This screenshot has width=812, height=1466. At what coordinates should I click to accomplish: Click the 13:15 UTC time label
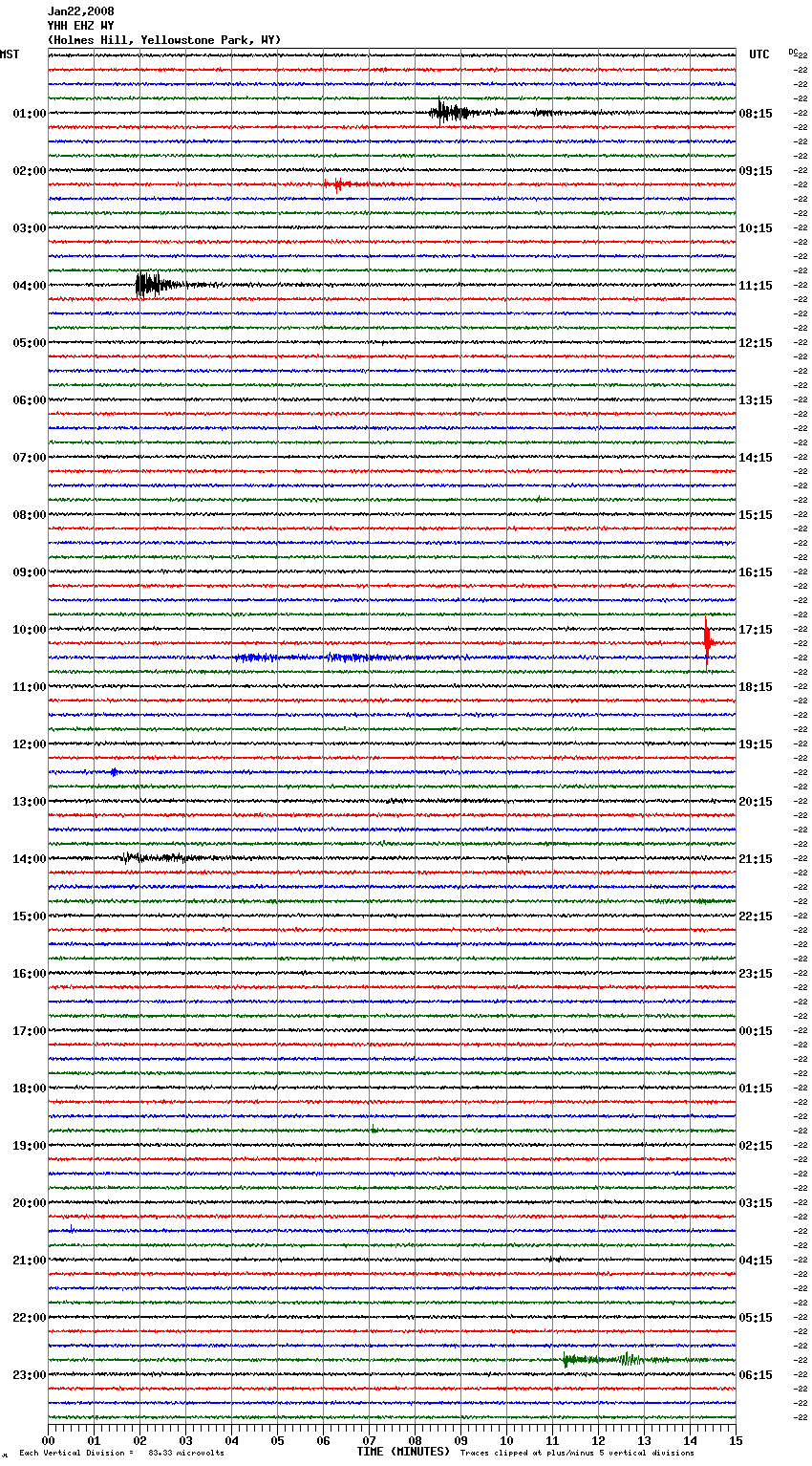tap(756, 400)
